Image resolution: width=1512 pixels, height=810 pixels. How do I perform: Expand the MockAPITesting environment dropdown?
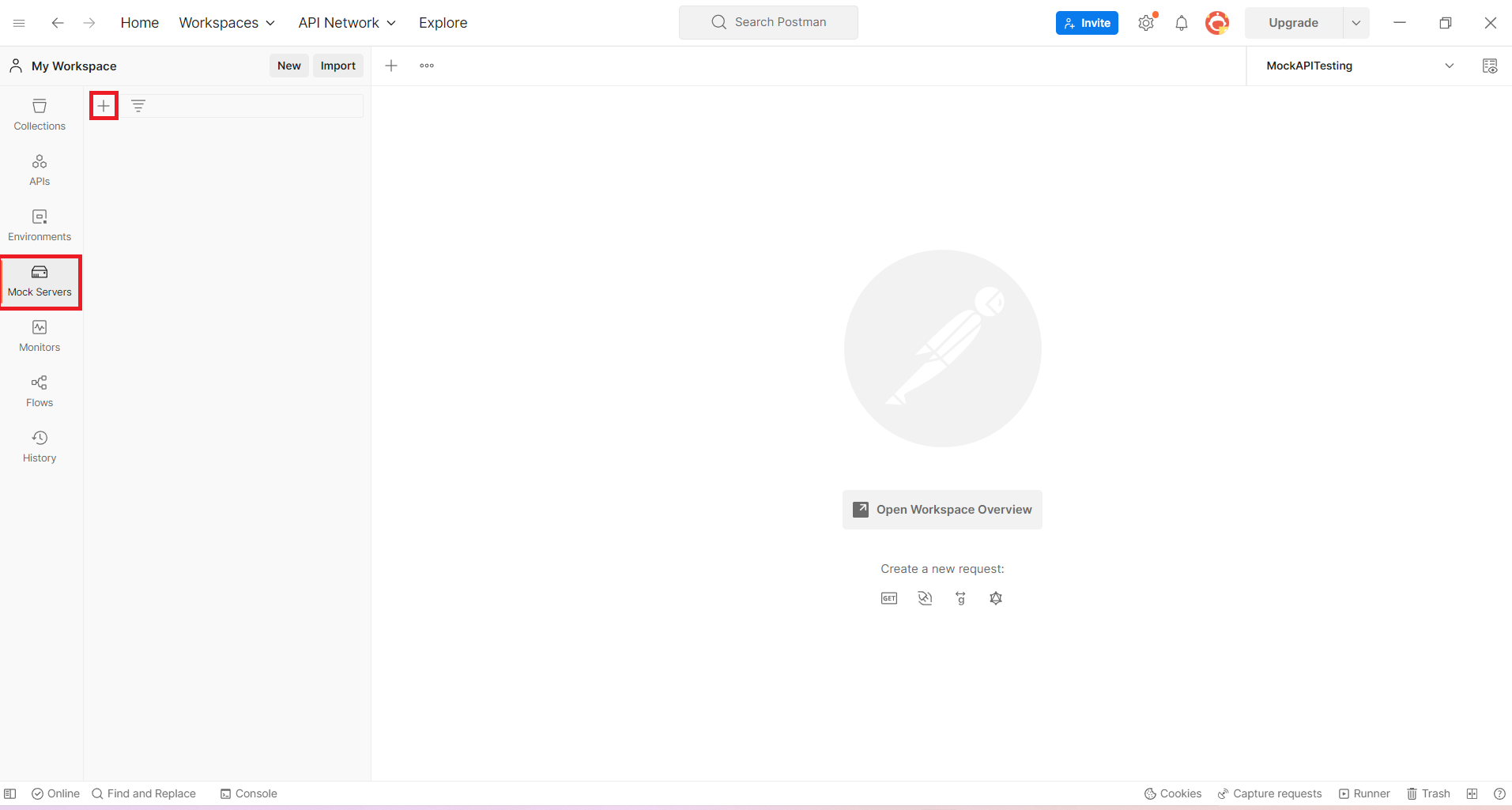pyautogui.click(x=1360, y=66)
